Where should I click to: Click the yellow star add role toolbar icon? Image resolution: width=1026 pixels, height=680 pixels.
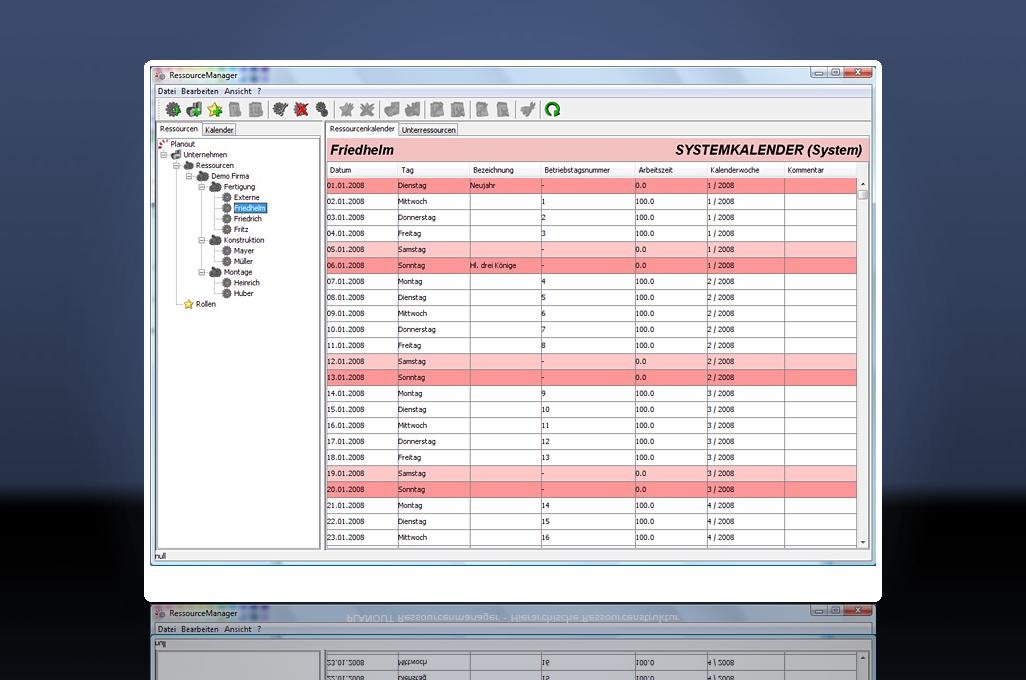pos(215,109)
